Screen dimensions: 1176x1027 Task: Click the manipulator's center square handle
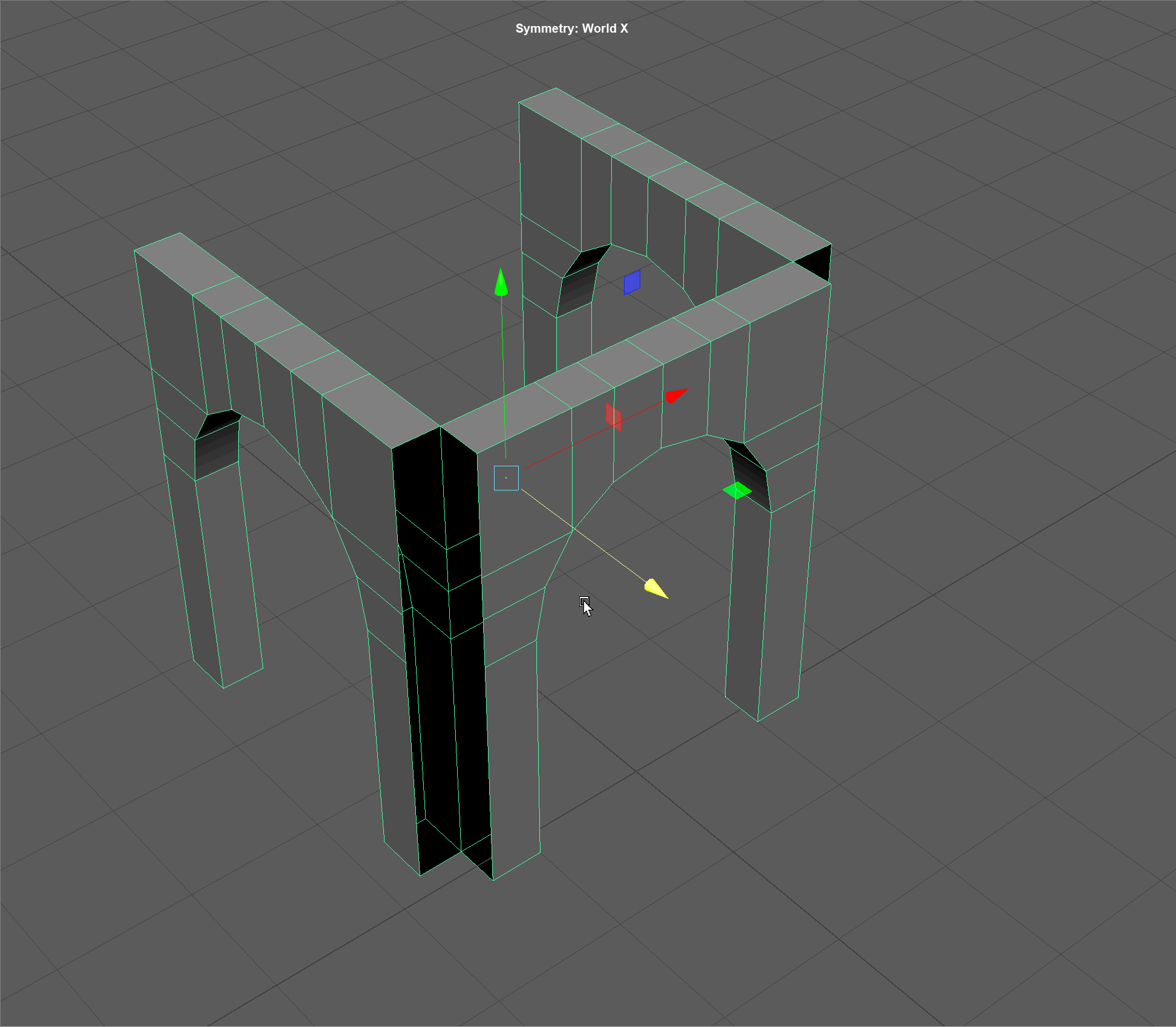506,478
